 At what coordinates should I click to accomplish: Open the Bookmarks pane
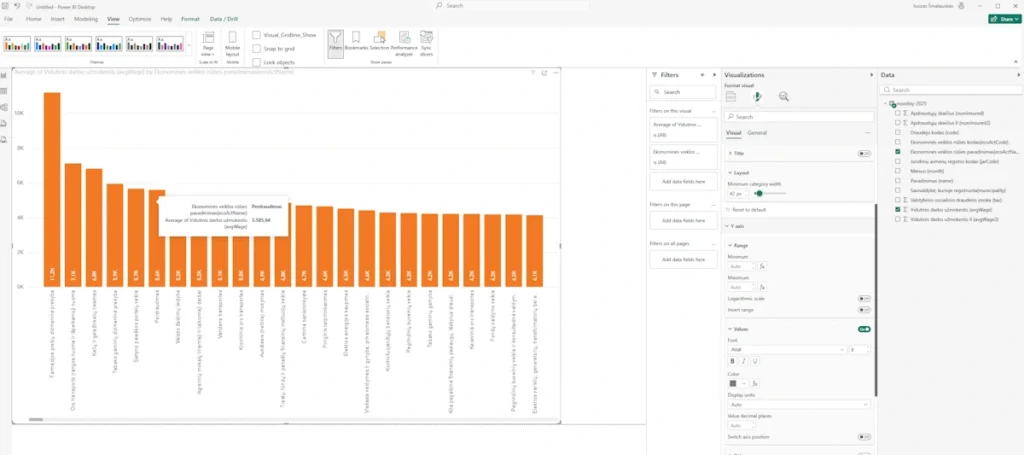coord(356,41)
